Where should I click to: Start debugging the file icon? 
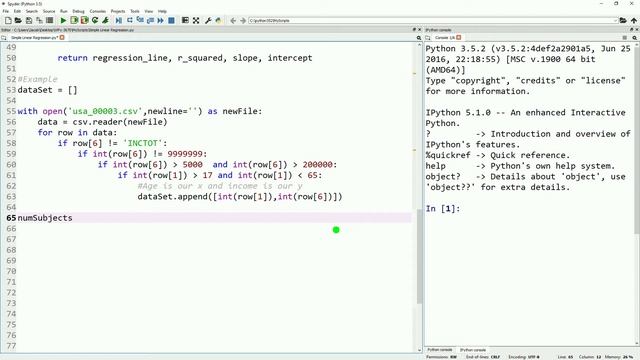(x=119, y=20)
